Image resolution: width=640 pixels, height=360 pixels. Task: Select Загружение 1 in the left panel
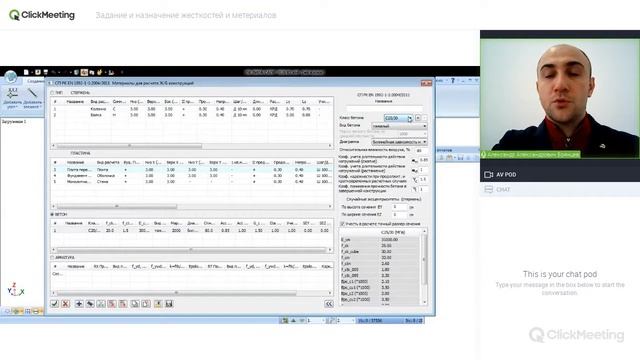coord(14,122)
